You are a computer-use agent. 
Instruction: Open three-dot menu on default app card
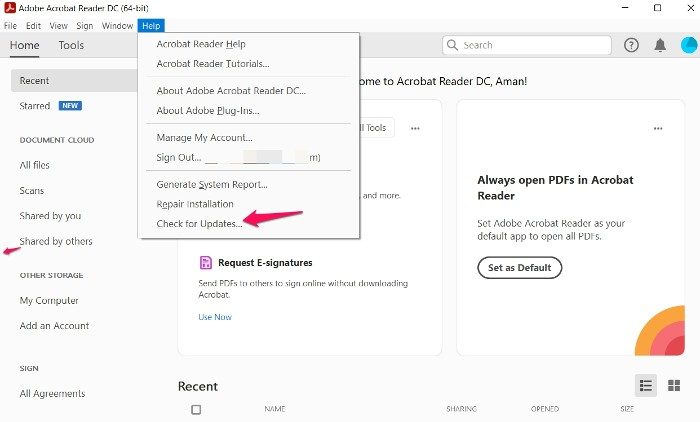pyautogui.click(x=658, y=129)
